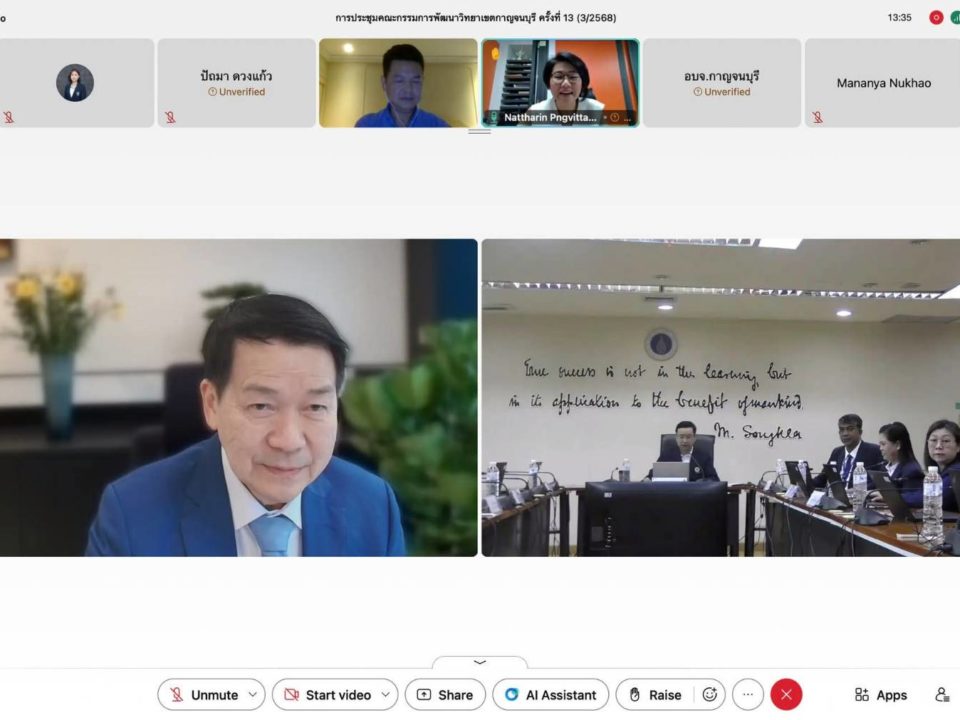The height and width of the screenshot is (720, 960).
Task: Select the blue-shirt man's video thumbnail
Action: (x=398, y=83)
